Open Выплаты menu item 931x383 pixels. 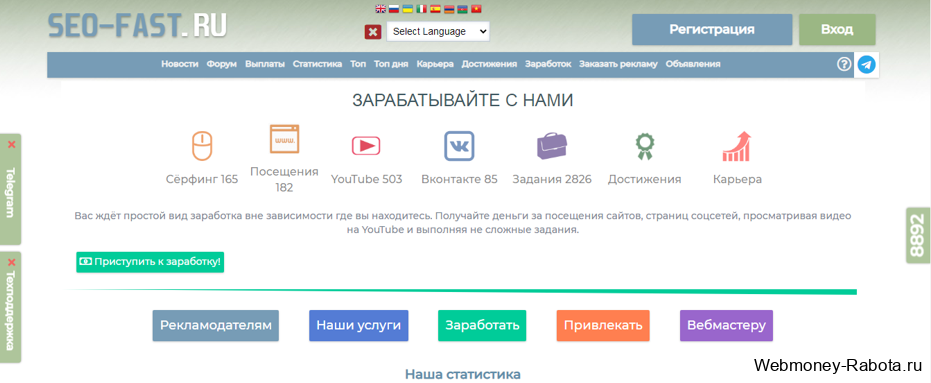(x=265, y=64)
